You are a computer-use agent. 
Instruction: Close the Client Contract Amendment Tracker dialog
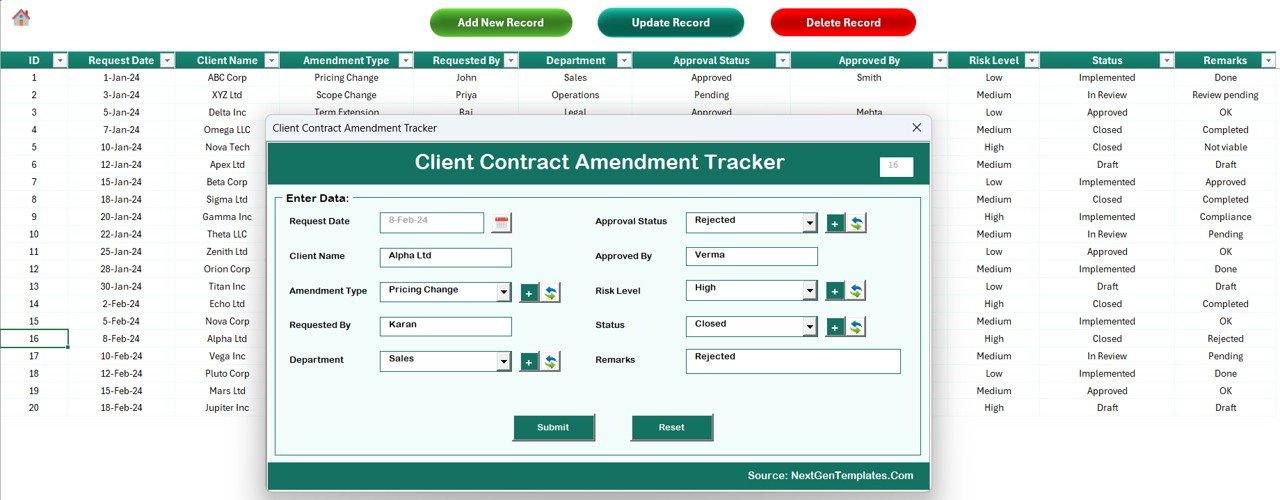pos(917,128)
